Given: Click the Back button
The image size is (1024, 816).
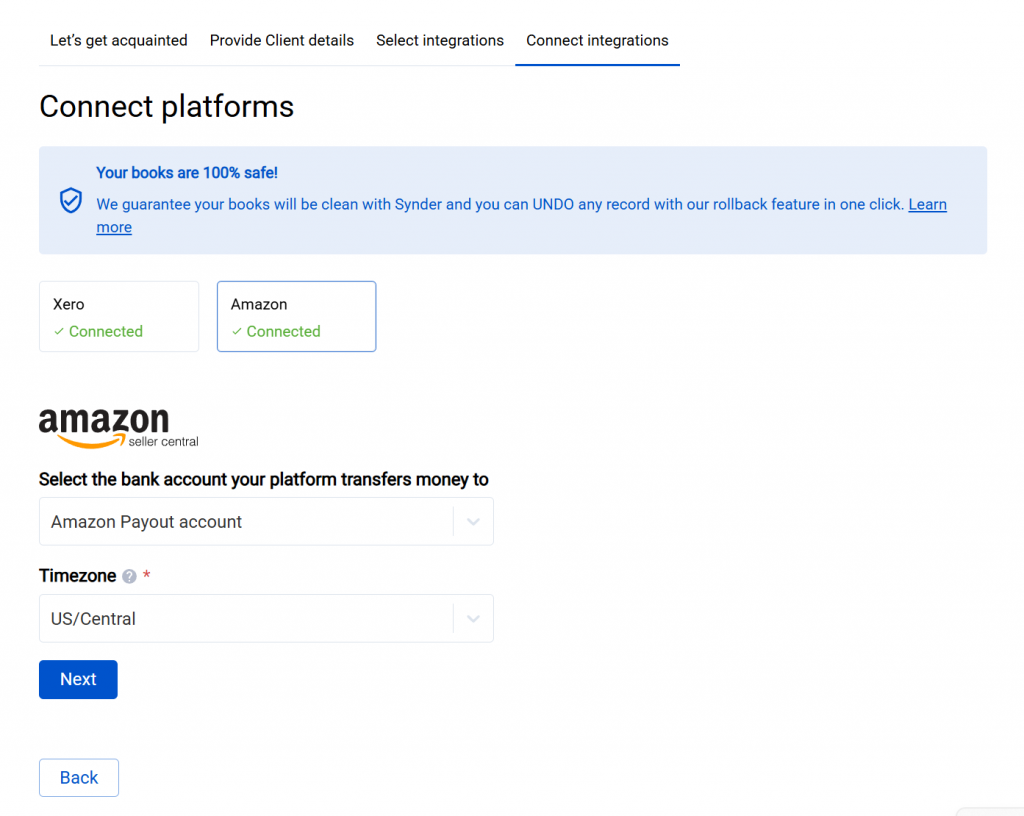Looking at the screenshot, I should 79,777.
